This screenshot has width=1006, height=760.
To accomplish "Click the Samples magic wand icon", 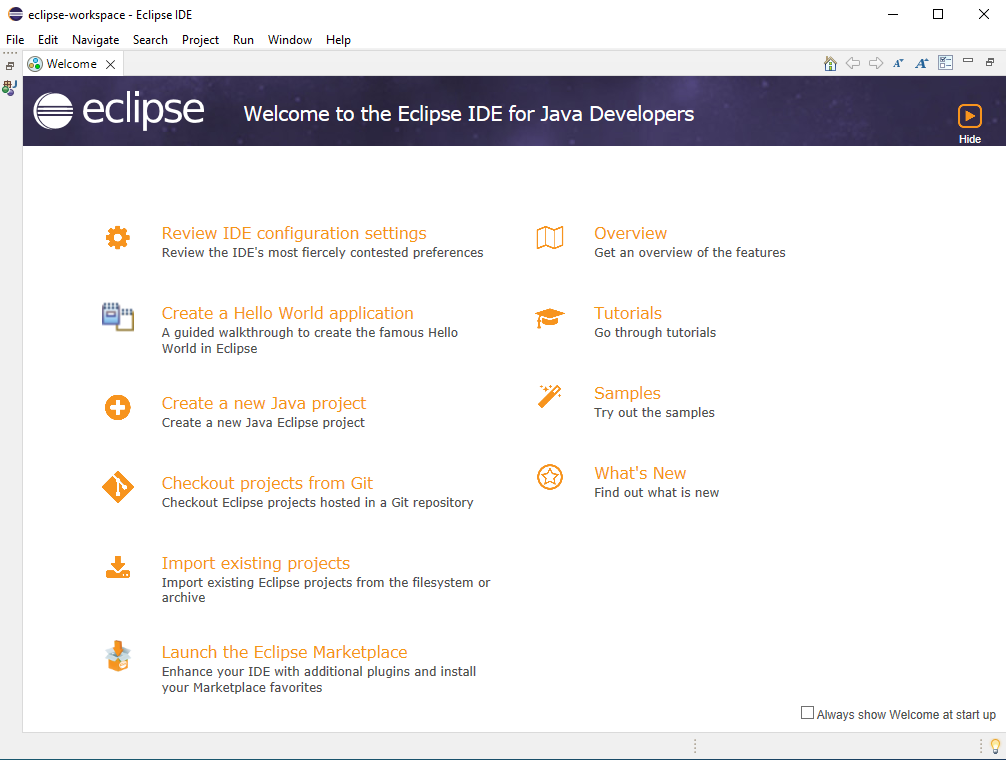I will pos(550,396).
